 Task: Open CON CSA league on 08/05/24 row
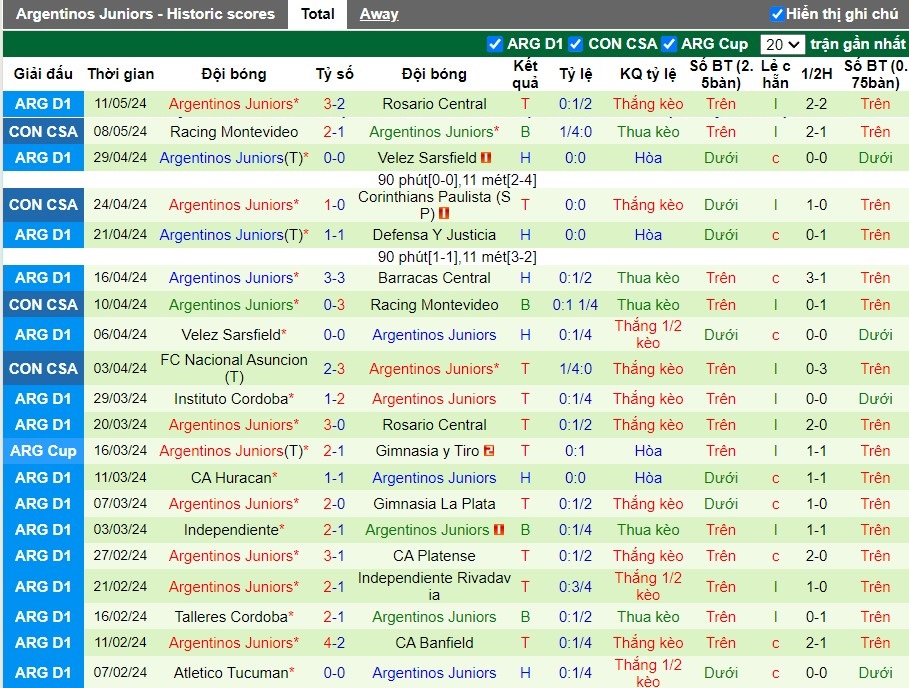(x=43, y=132)
